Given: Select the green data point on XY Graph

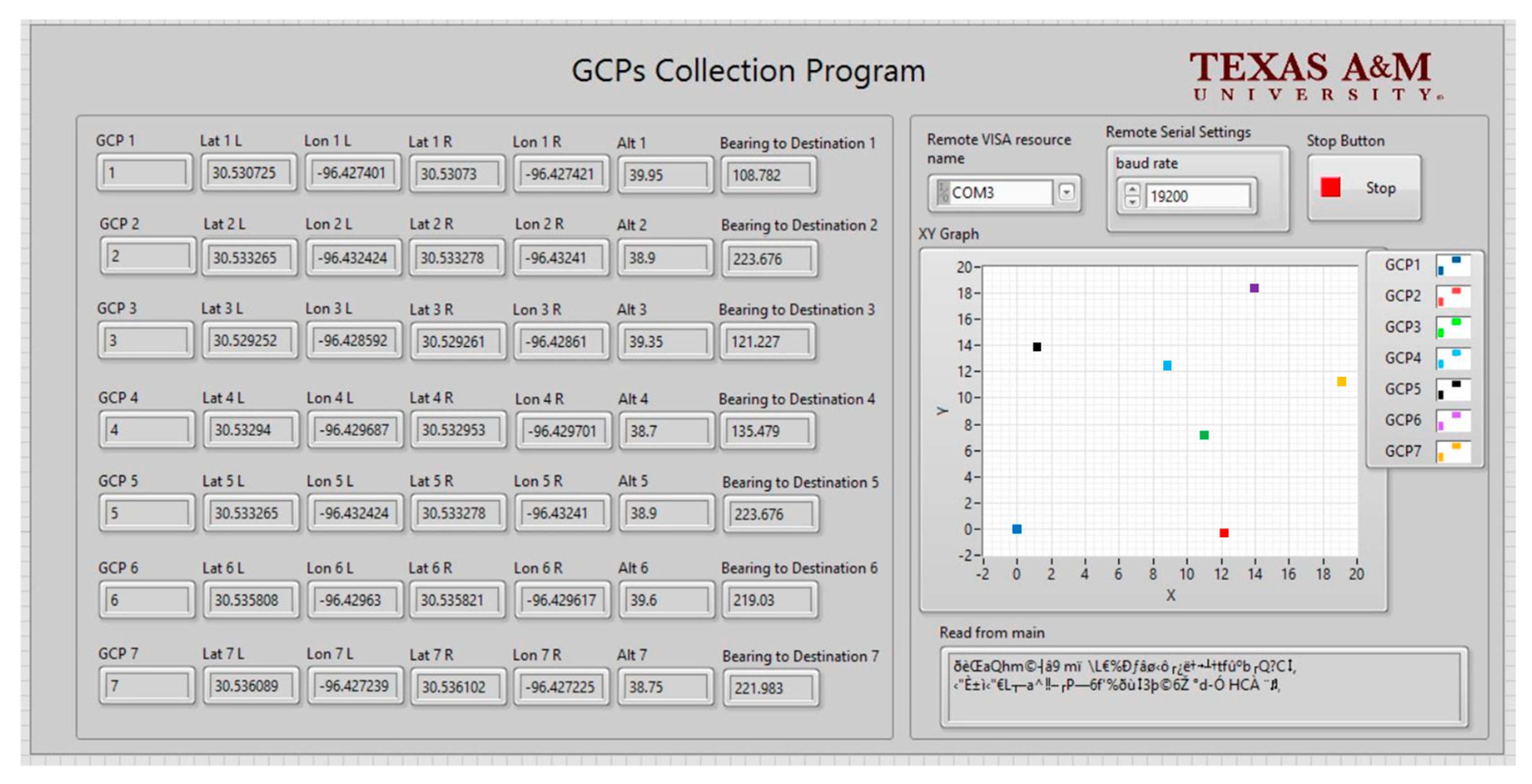Looking at the screenshot, I should (x=1204, y=435).
